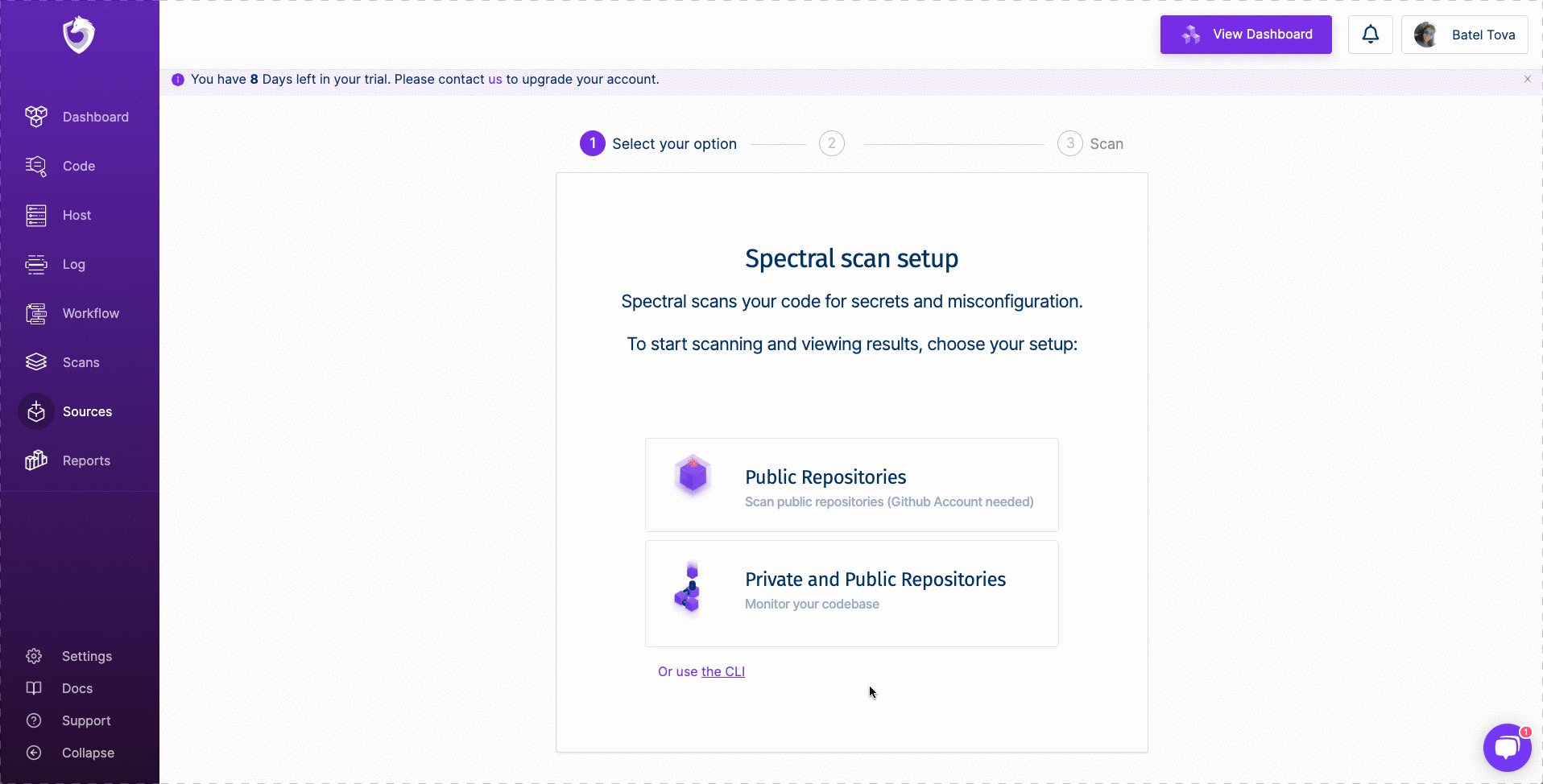1543x784 pixels.
Task: Go to the Log menu item
Action: coord(73,264)
